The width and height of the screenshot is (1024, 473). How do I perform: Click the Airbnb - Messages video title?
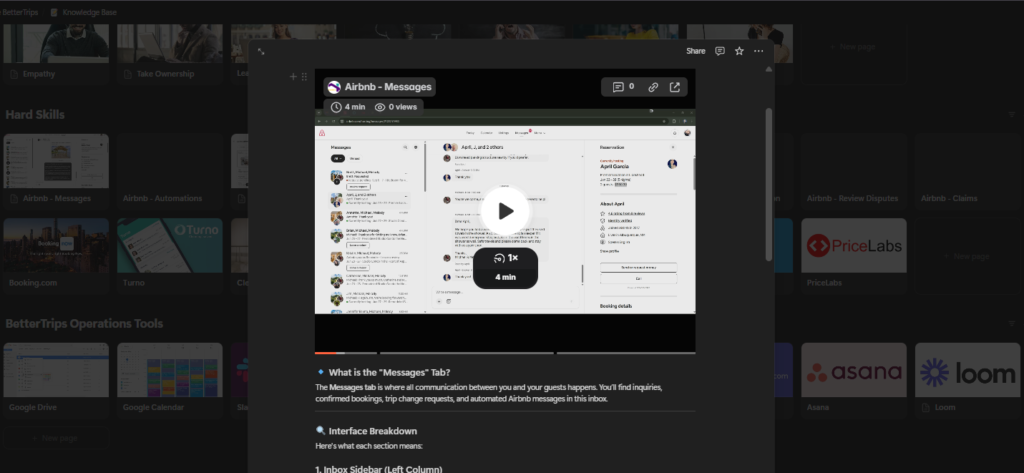(388, 87)
